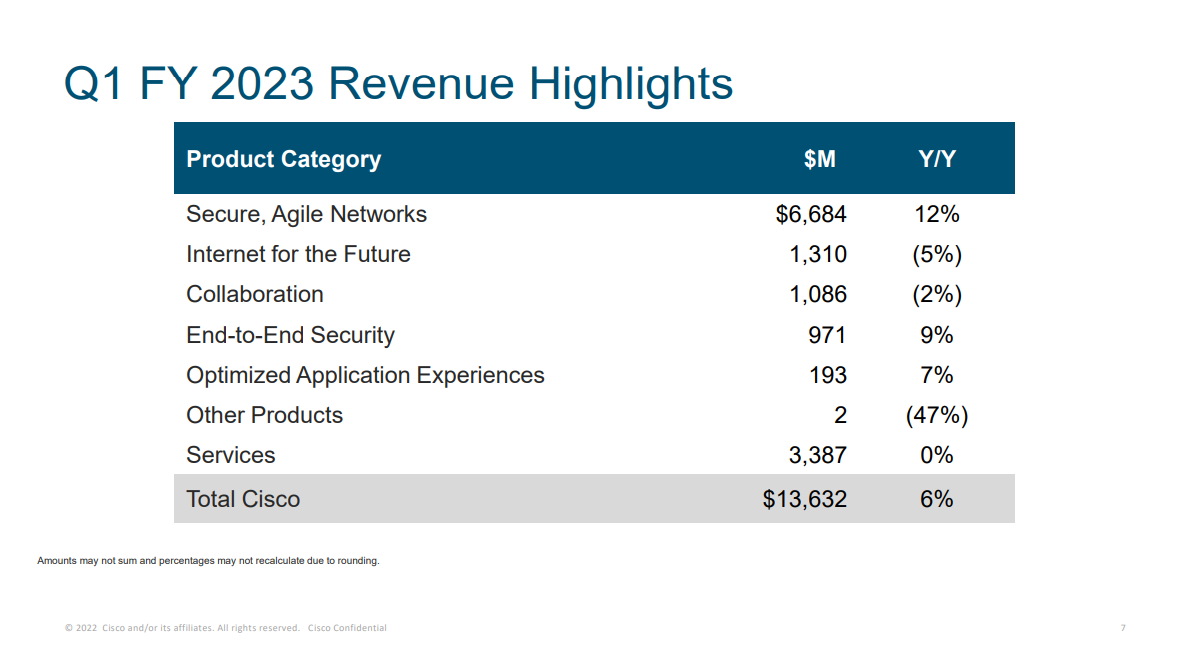Click the Cisco copyright notice in footer

(x=182, y=628)
